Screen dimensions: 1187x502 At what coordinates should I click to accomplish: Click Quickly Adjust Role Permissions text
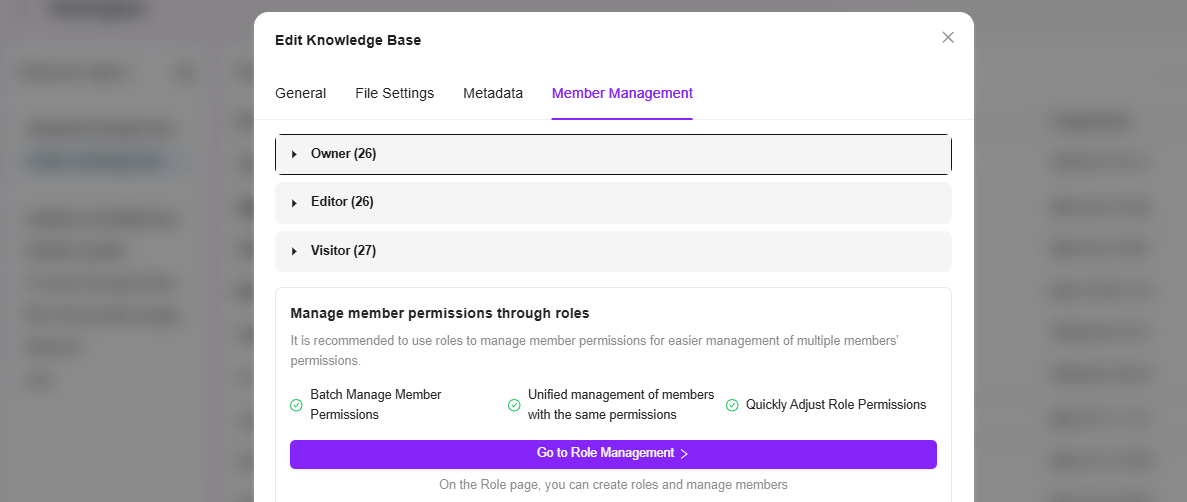point(836,405)
